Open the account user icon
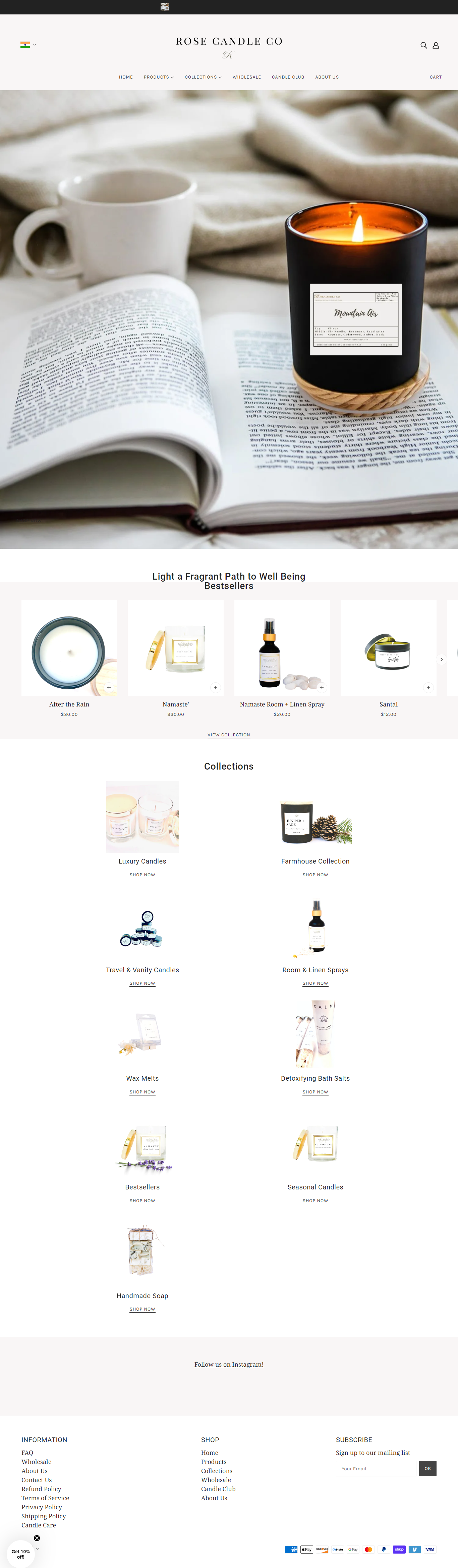 click(436, 45)
